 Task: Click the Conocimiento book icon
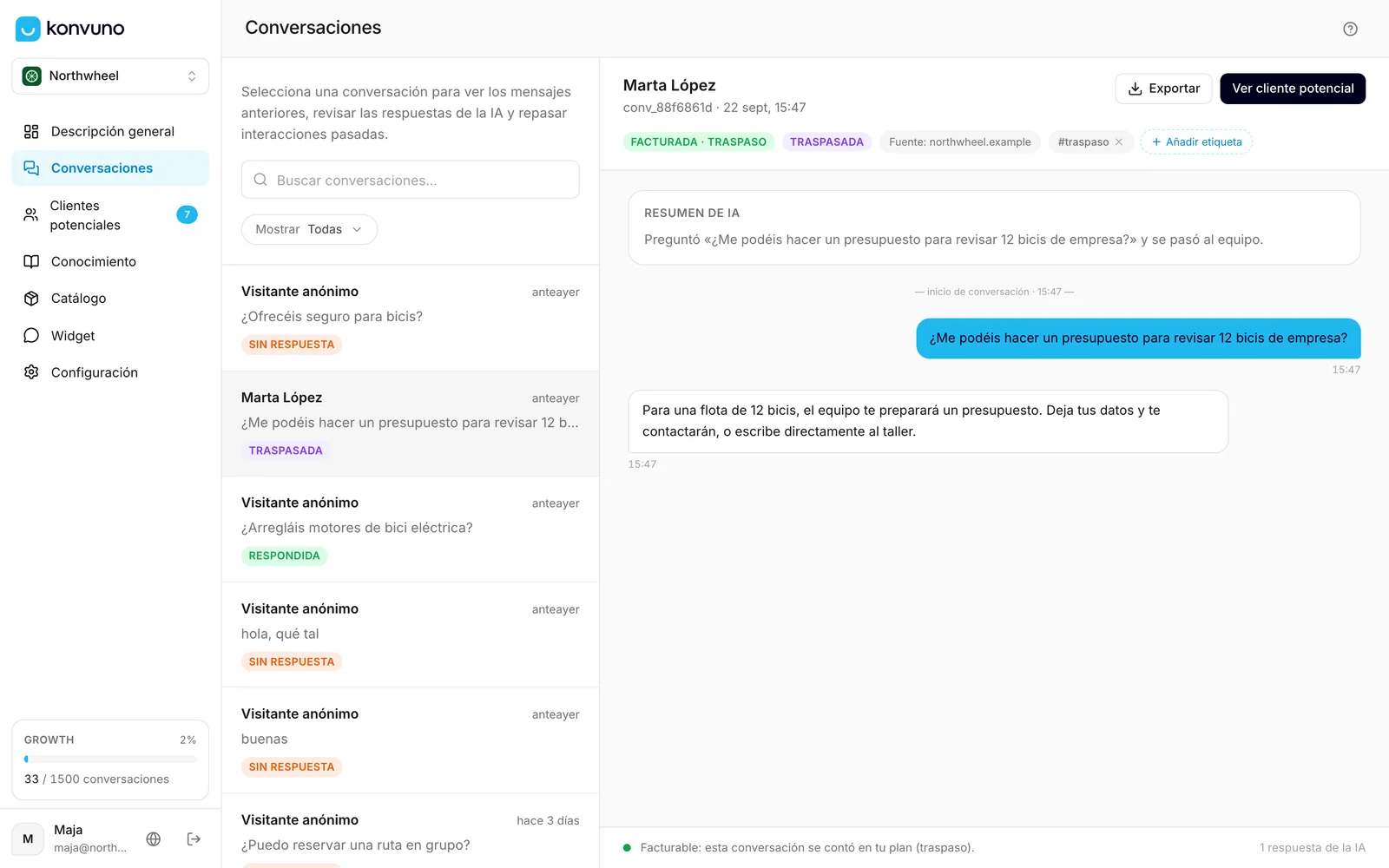tap(31, 262)
